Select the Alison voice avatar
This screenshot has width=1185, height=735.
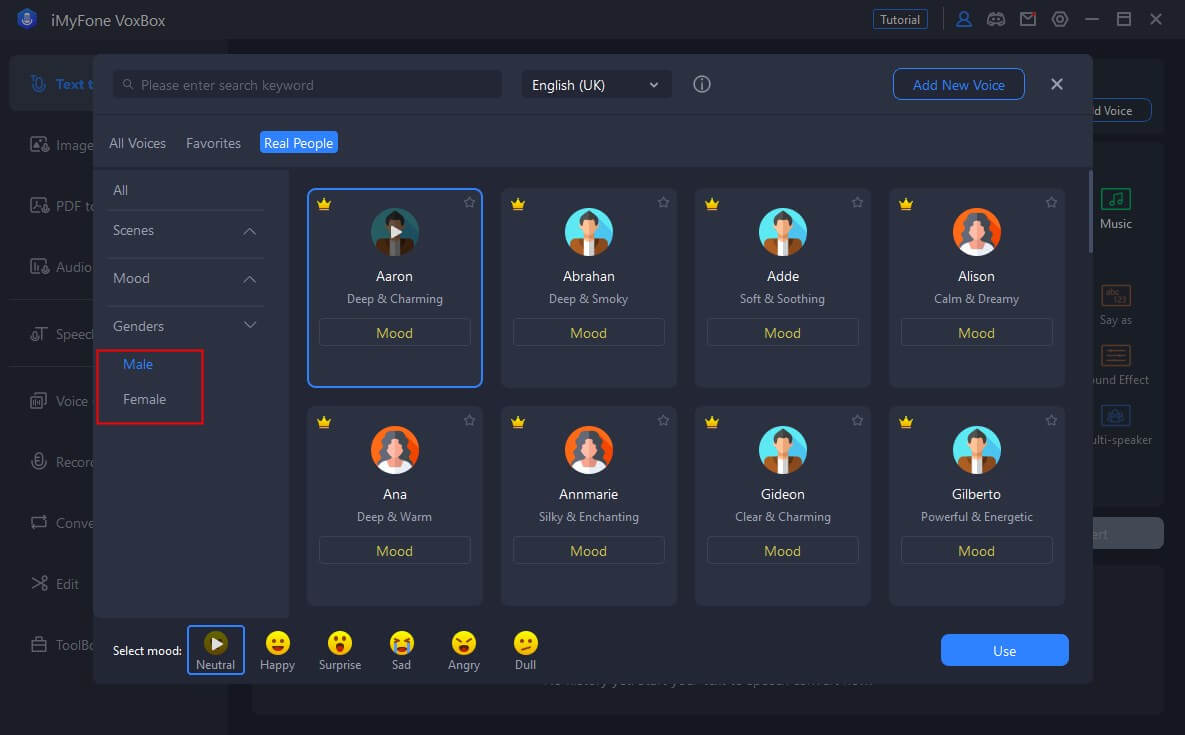(x=976, y=232)
